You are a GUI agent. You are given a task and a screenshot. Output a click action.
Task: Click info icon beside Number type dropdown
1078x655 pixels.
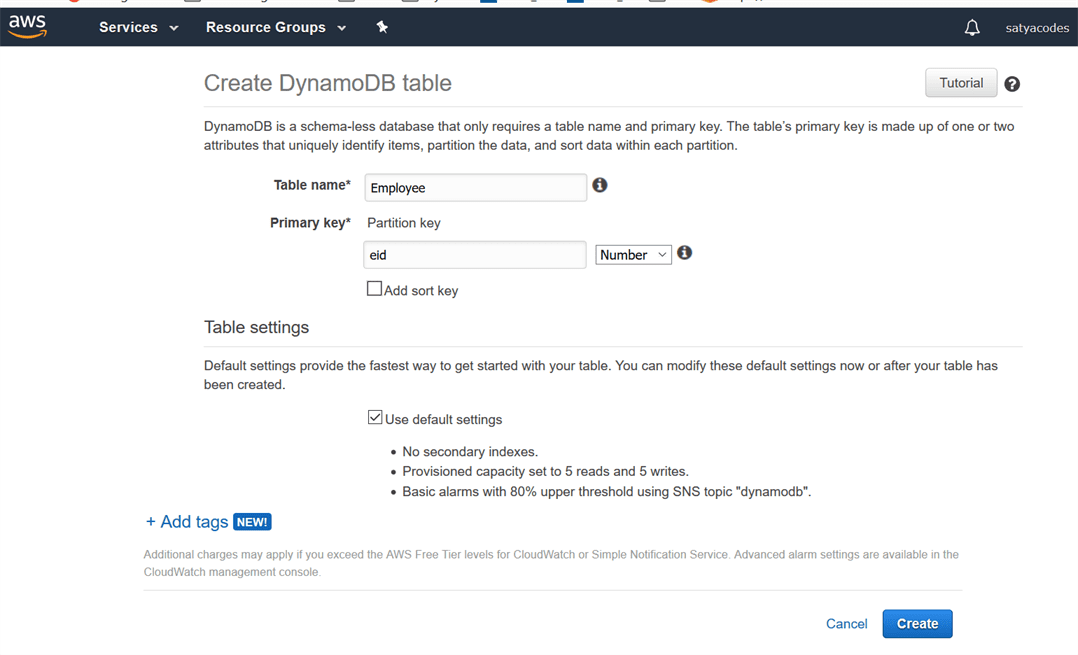pos(684,253)
